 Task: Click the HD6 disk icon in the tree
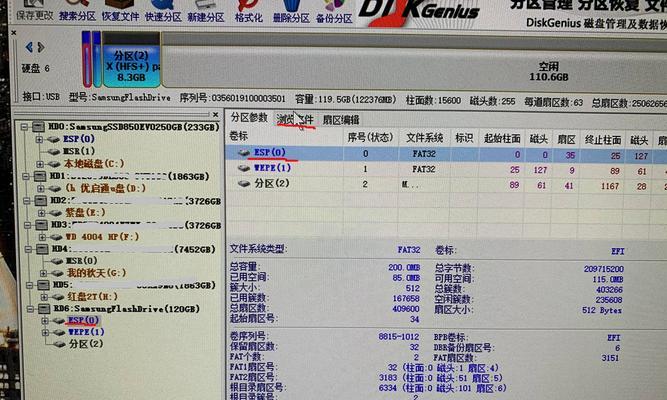click(44, 309)
